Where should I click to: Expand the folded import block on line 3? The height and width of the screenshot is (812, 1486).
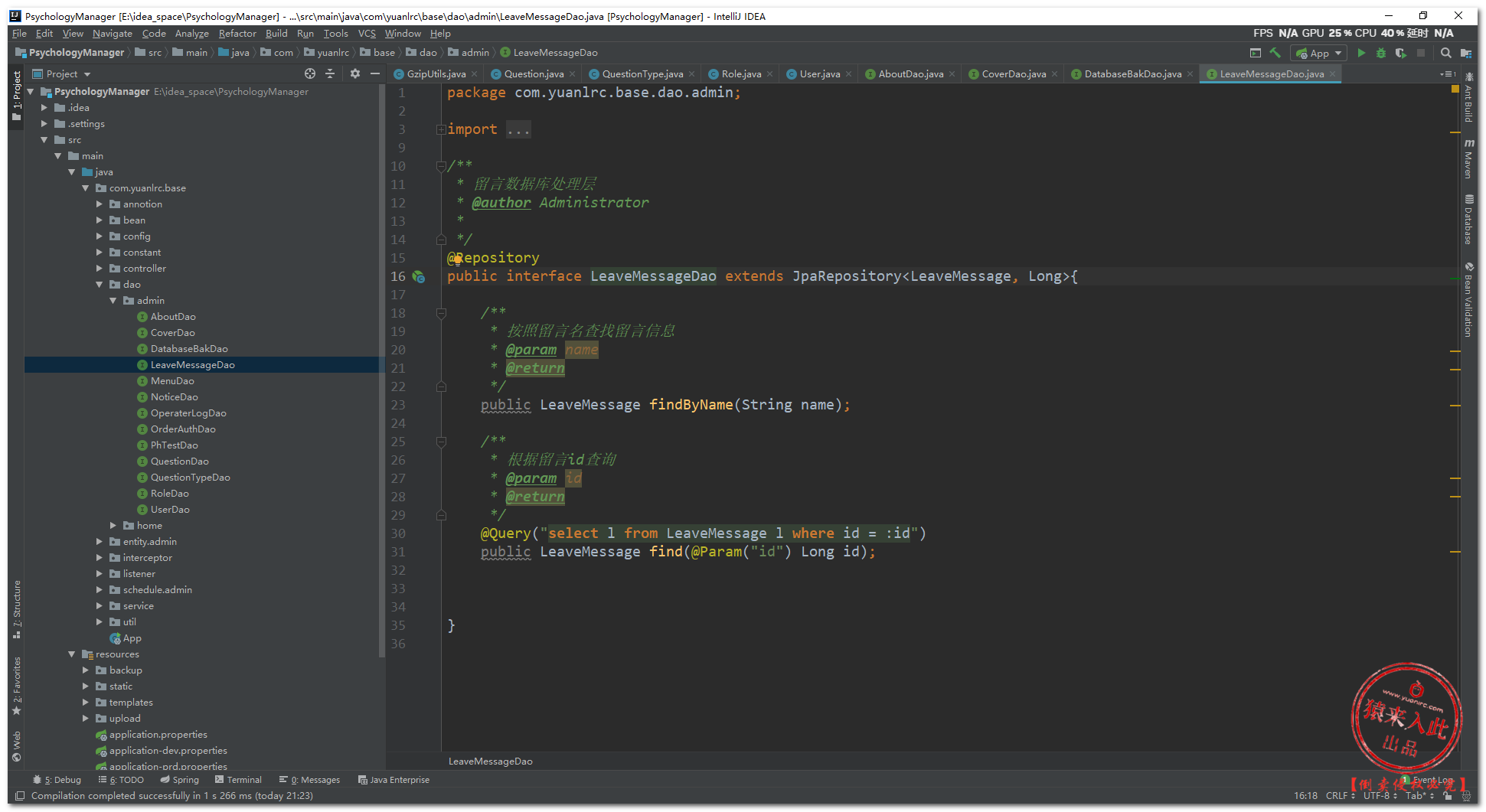click(441, 129)
